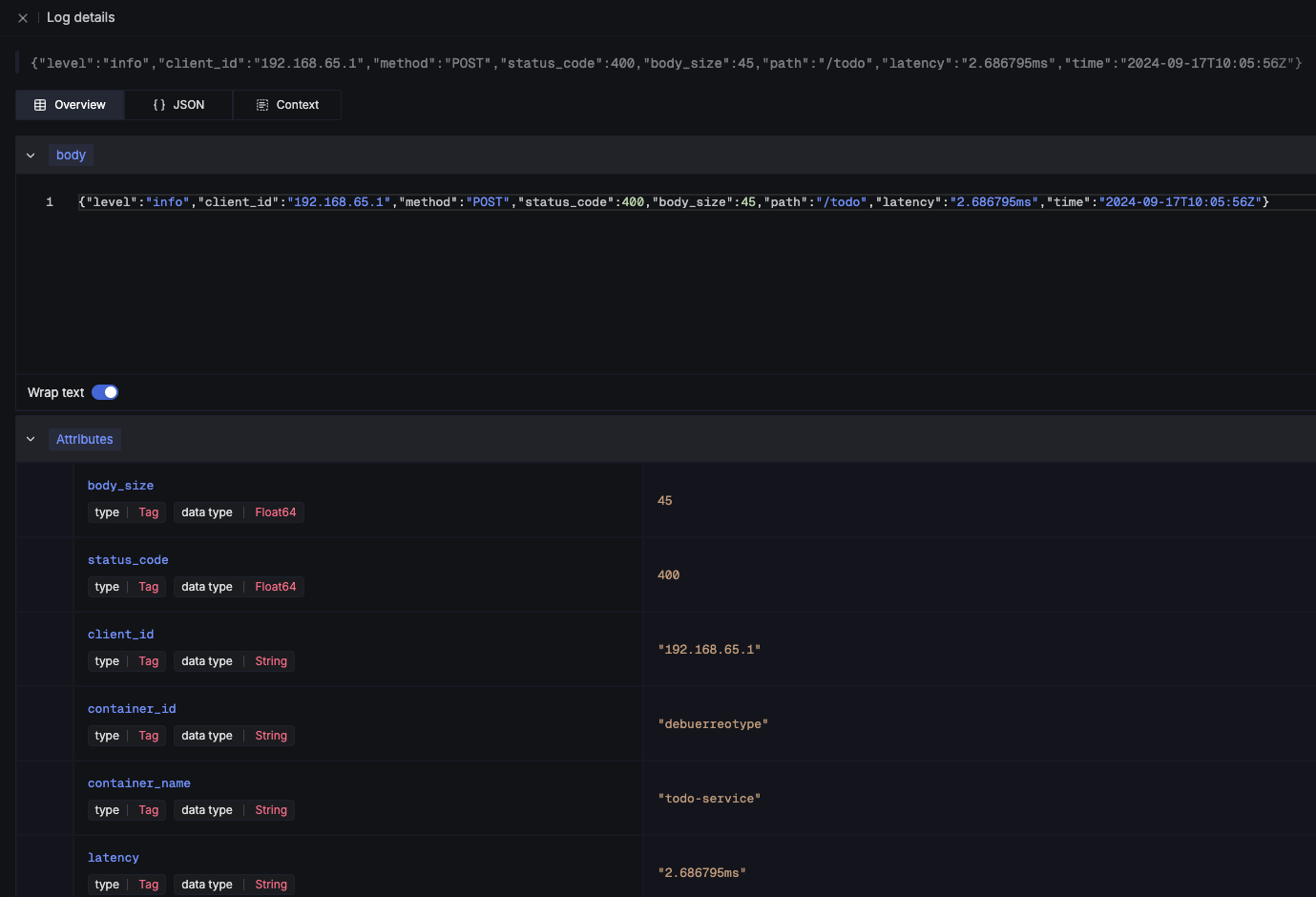
Task: Click the client_id value "192.168.65.1"
Action: click(709, 650)
